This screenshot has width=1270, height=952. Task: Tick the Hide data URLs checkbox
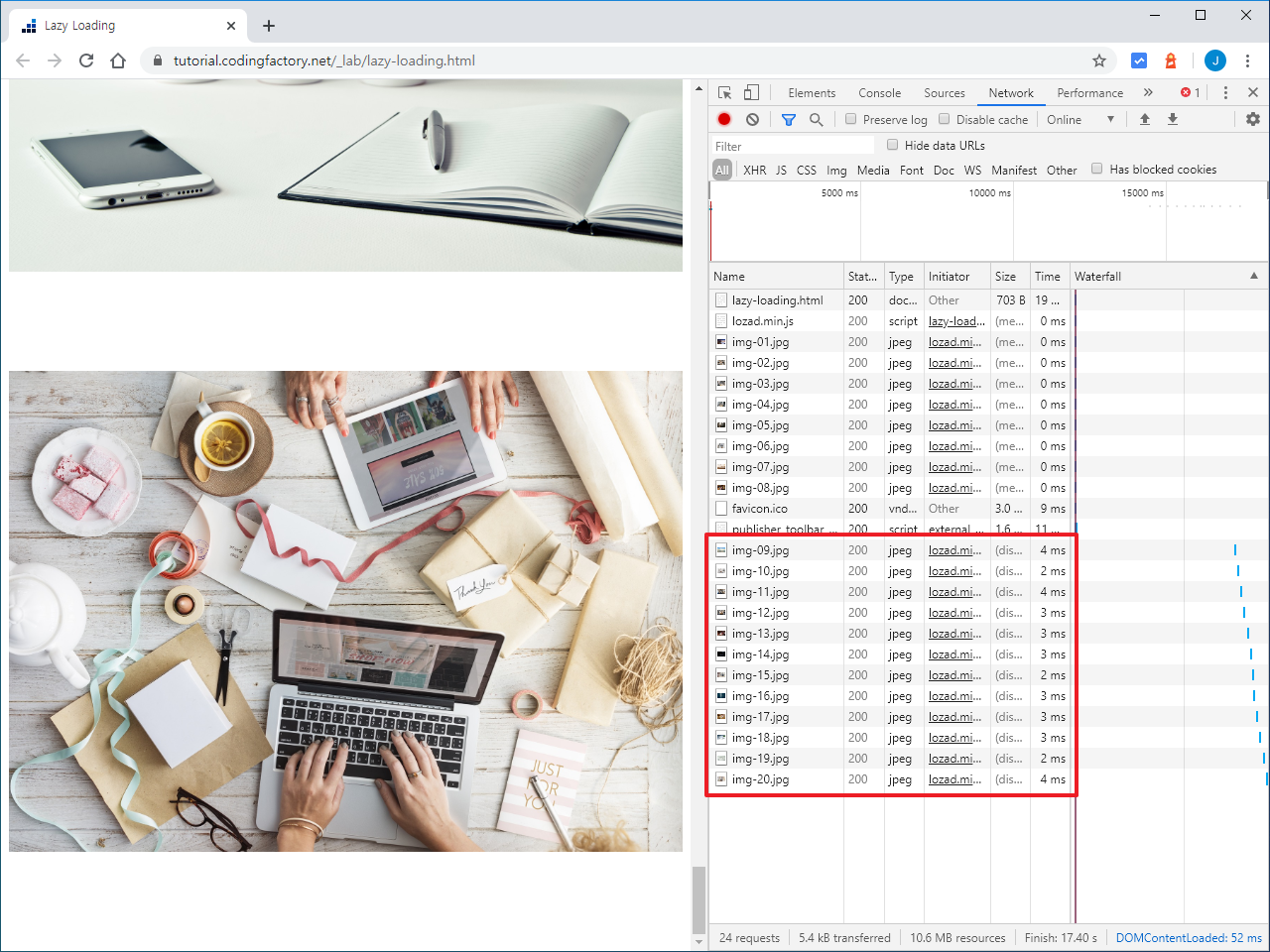click(x=892, y=145)
